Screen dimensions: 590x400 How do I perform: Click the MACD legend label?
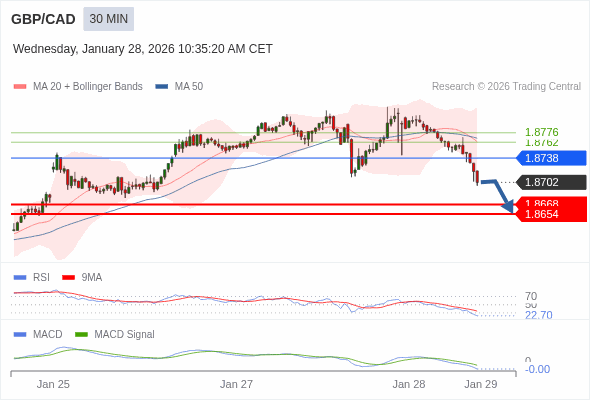pos(47,335)
